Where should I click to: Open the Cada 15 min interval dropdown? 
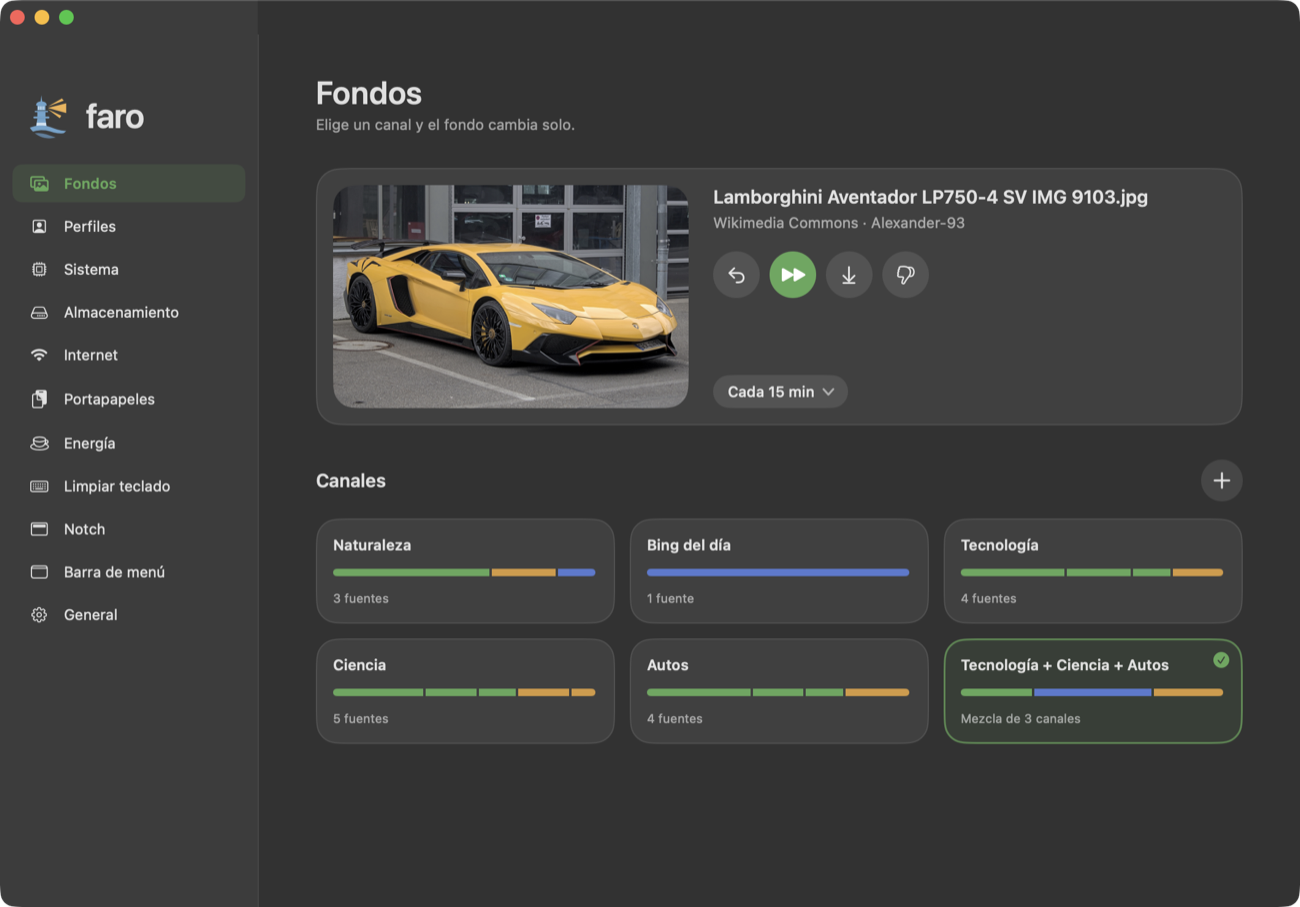pos(780,392)
